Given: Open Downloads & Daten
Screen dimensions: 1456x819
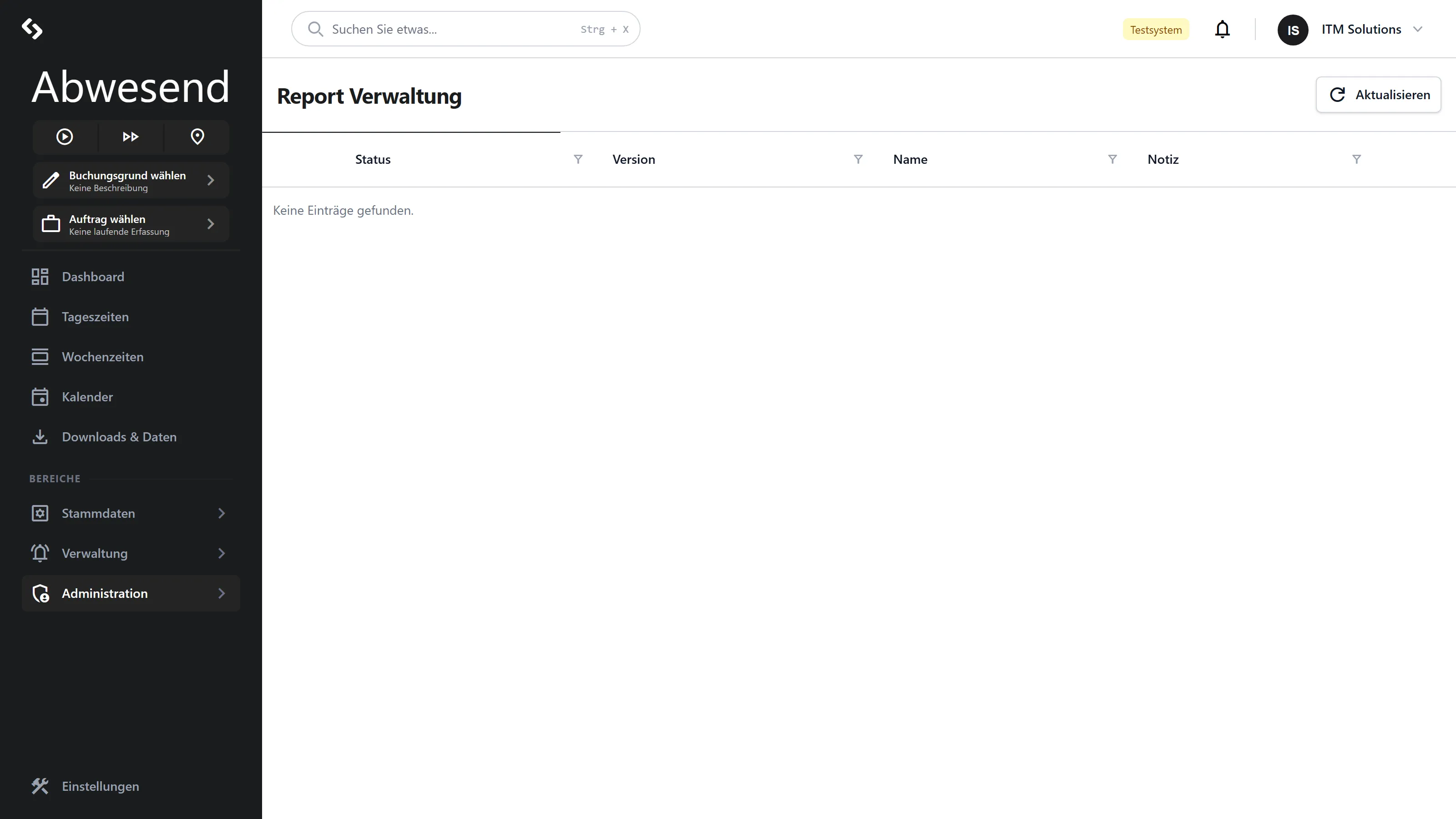Looking at the screenshot, I should coord(131,437).
